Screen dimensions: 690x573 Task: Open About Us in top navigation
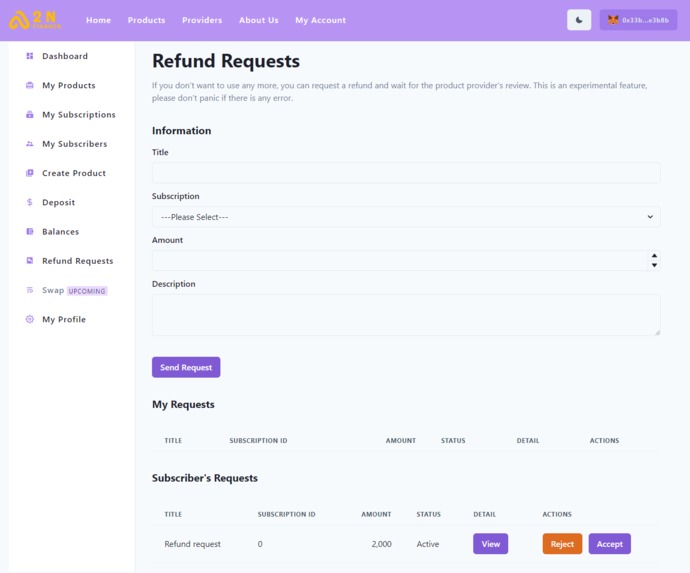(259, 20)
